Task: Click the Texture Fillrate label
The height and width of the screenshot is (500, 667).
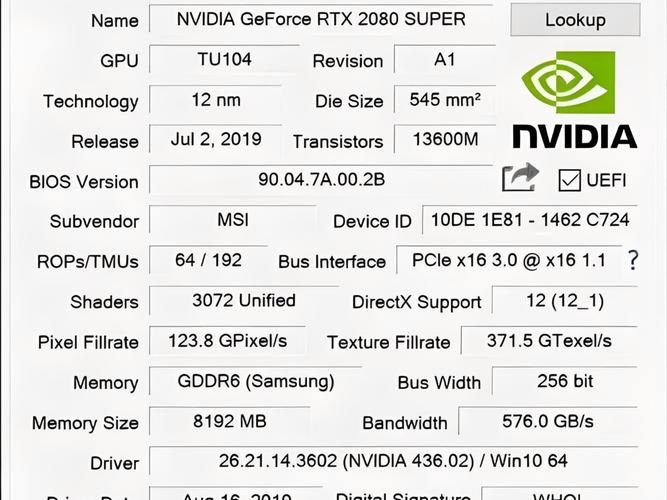Action: coord(388,343)
